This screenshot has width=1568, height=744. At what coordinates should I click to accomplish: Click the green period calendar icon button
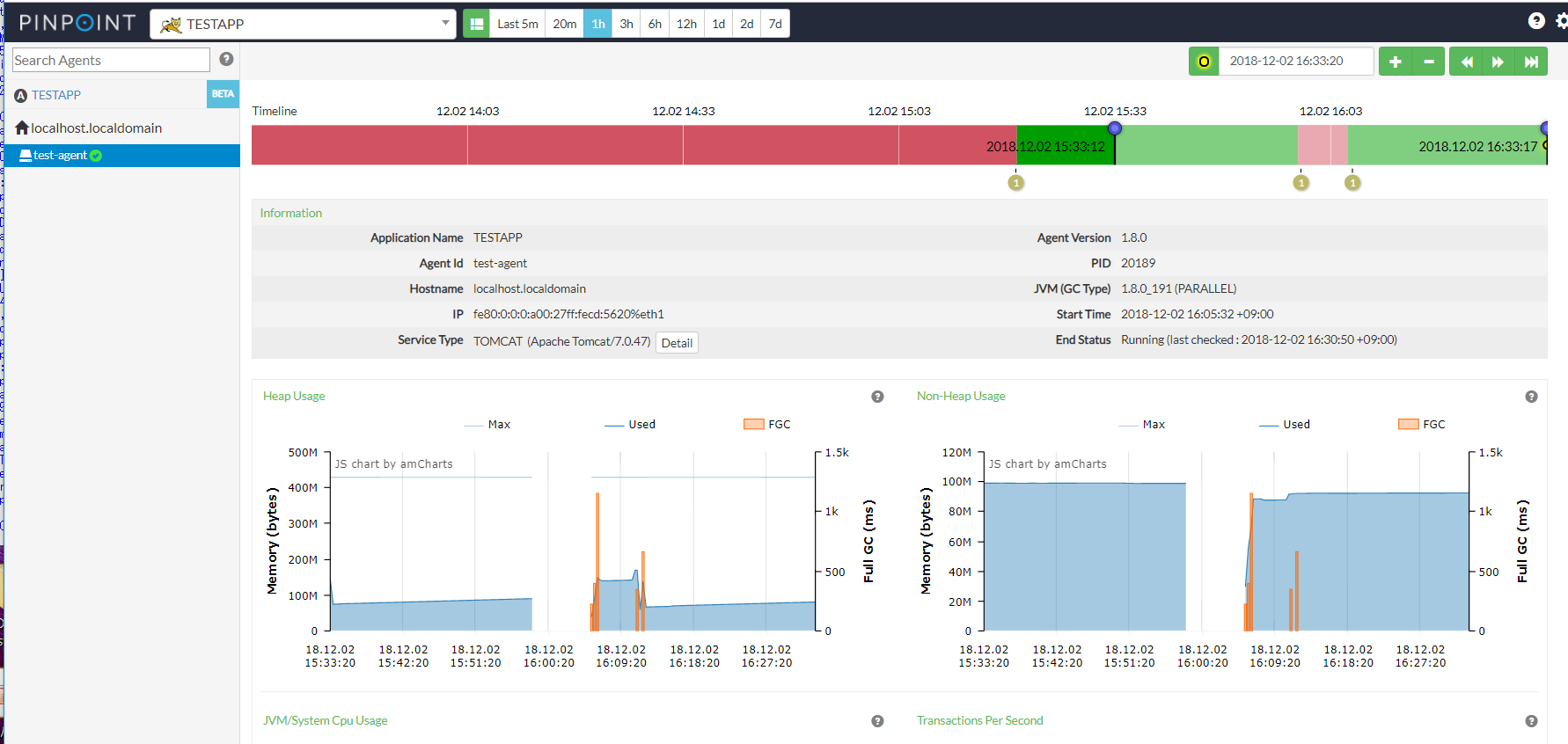tap(476, 24)
